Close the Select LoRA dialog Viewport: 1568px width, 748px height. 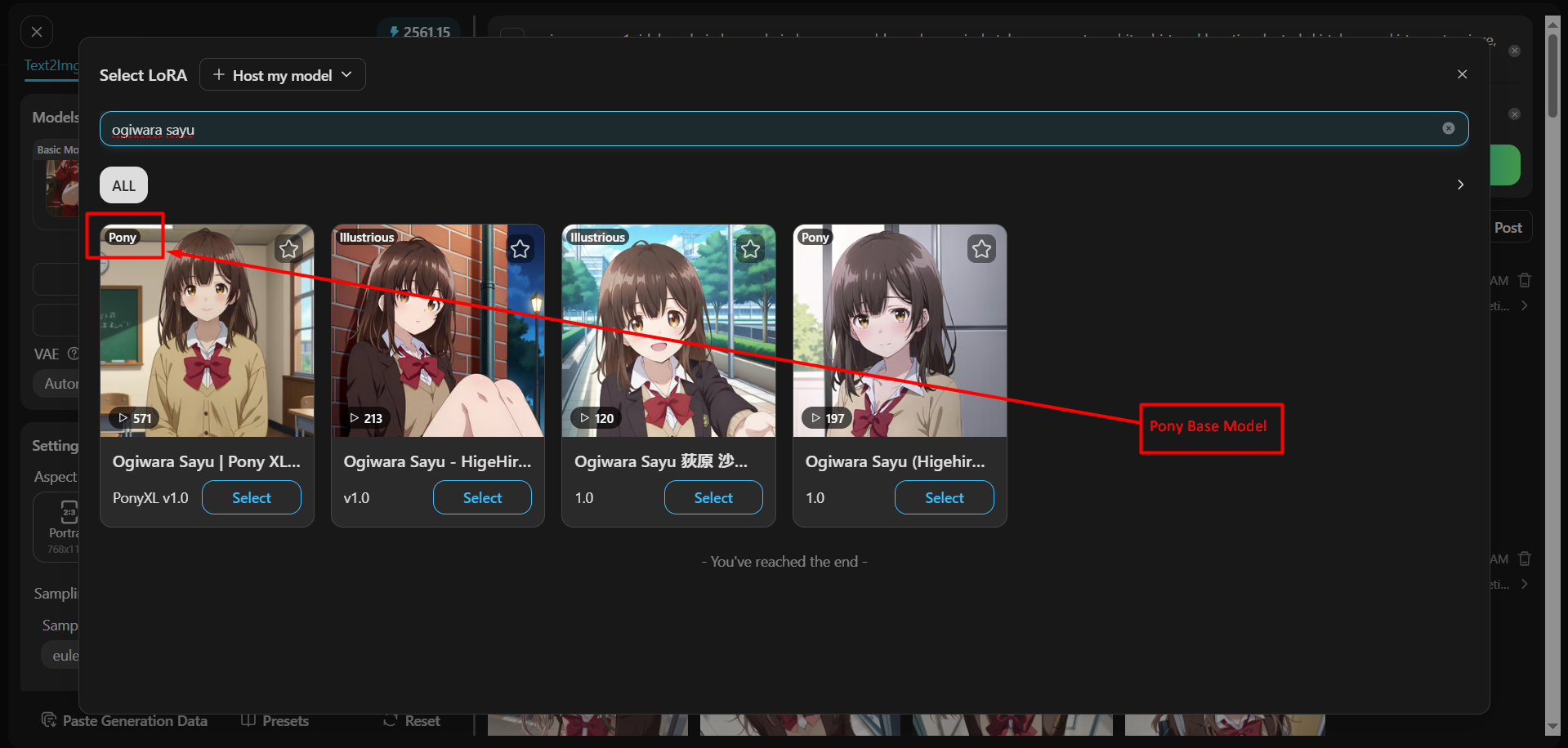(1462, 74)
